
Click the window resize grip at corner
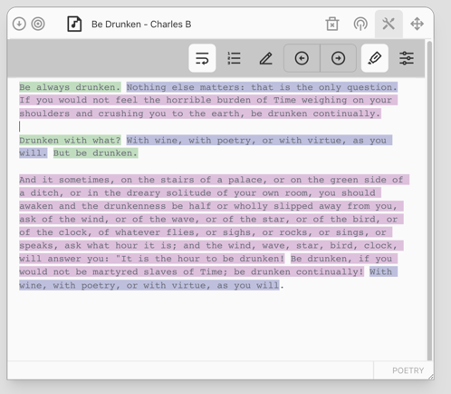431,377
